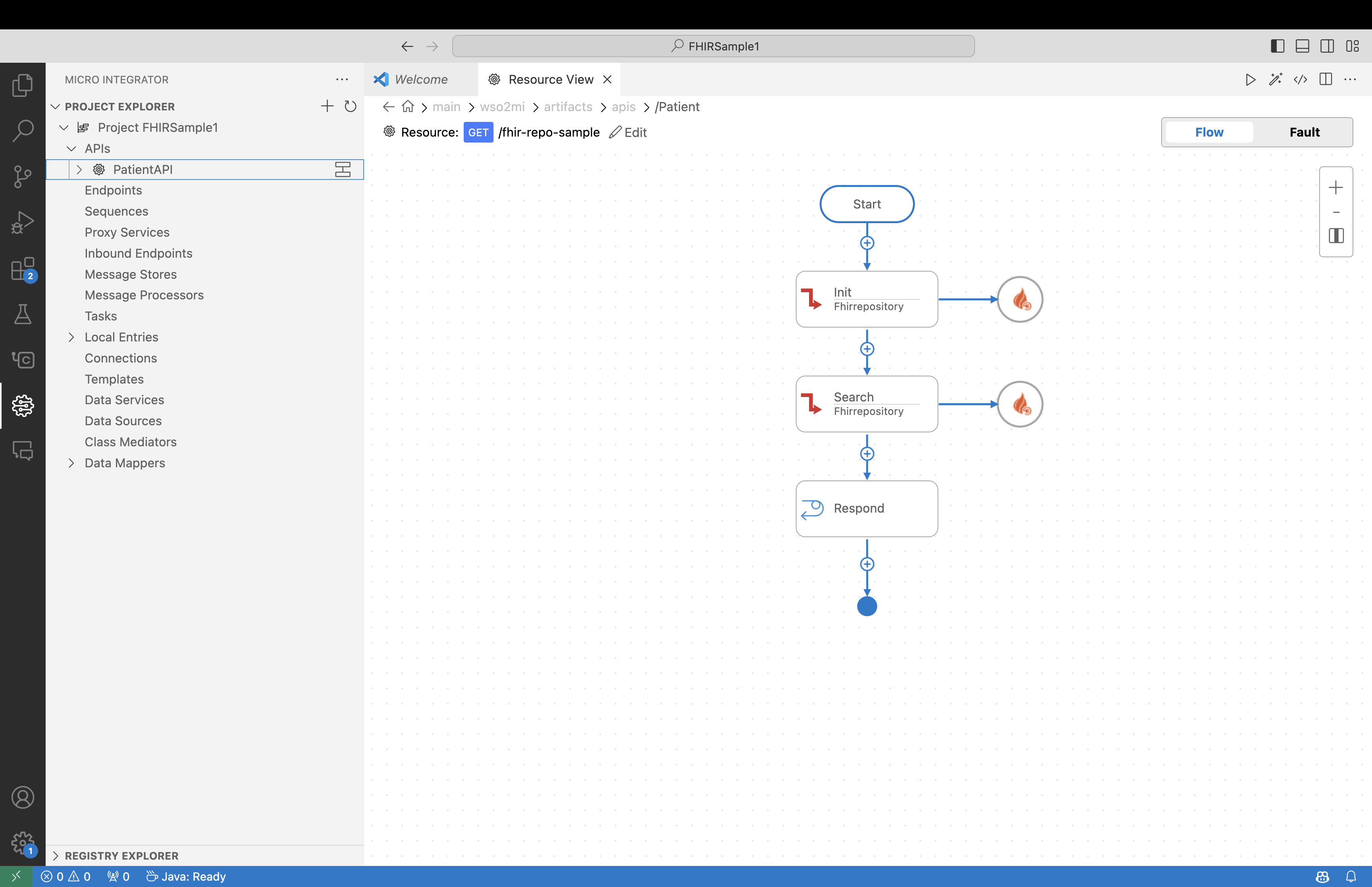Expand Data Mappers
This screenshot has width=1372, height=887.
[x=71, y=463]
